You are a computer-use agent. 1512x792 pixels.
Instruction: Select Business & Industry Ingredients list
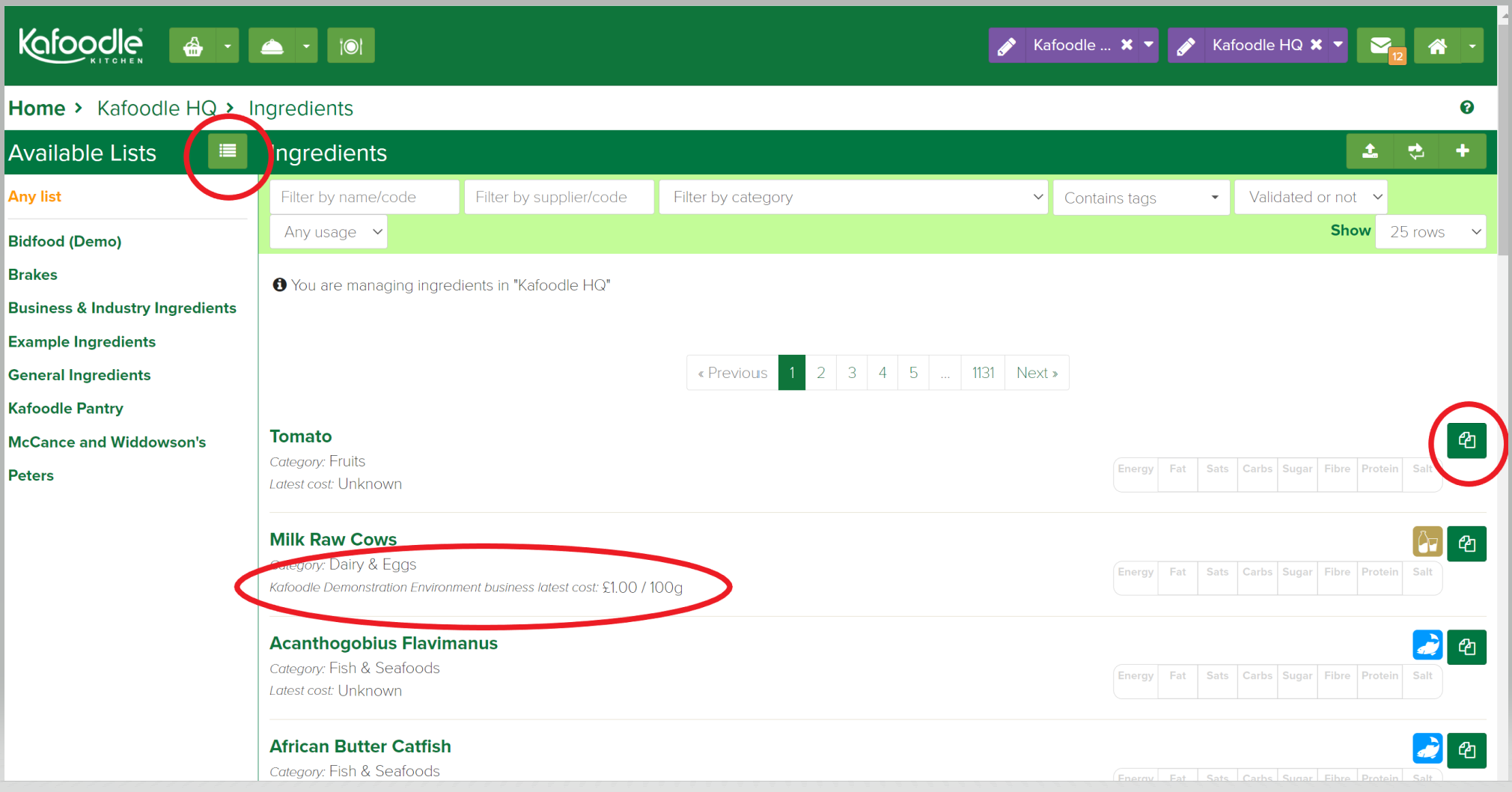coord(122,308)
